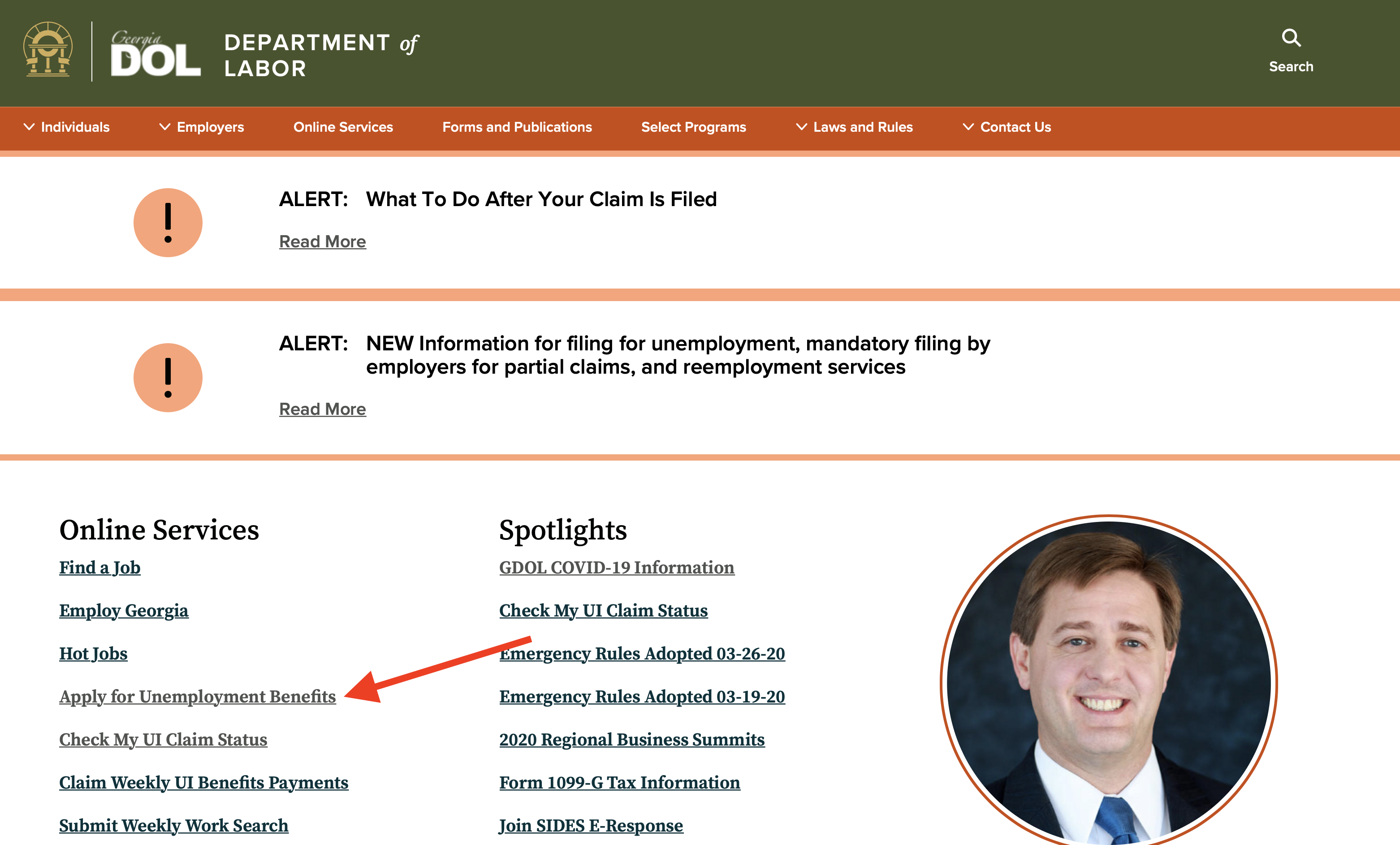This screenshot has height=845, width=1400.
Task: Go to Online Services in navigation bar
Action: click(343, 127)
